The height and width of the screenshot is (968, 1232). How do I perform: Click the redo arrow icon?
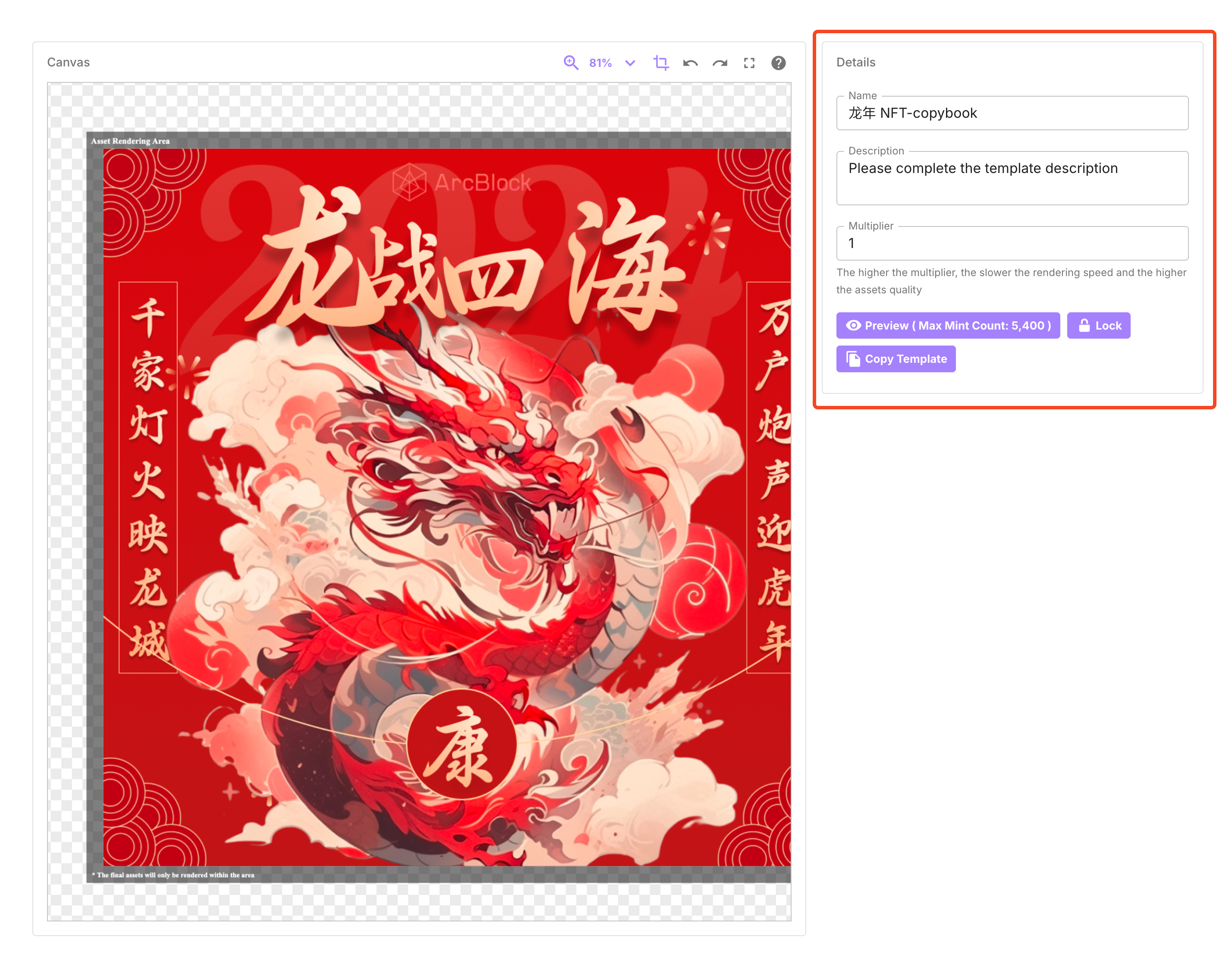click(720, 63)
